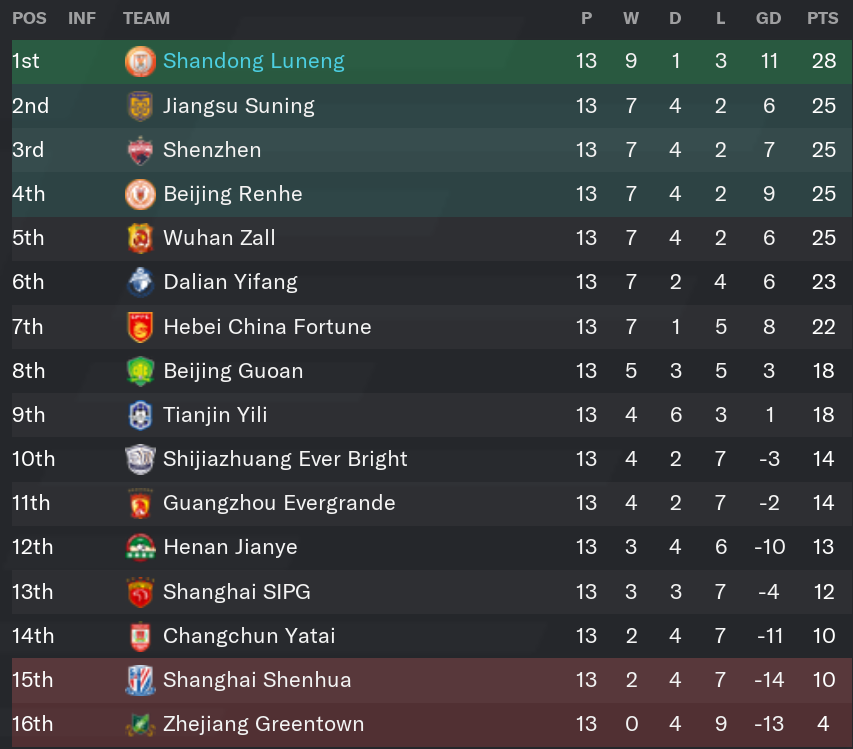Sort table by GD column header
Viewport: 853px width, 749px height.
pyautogui.click(x=768, y=18)
